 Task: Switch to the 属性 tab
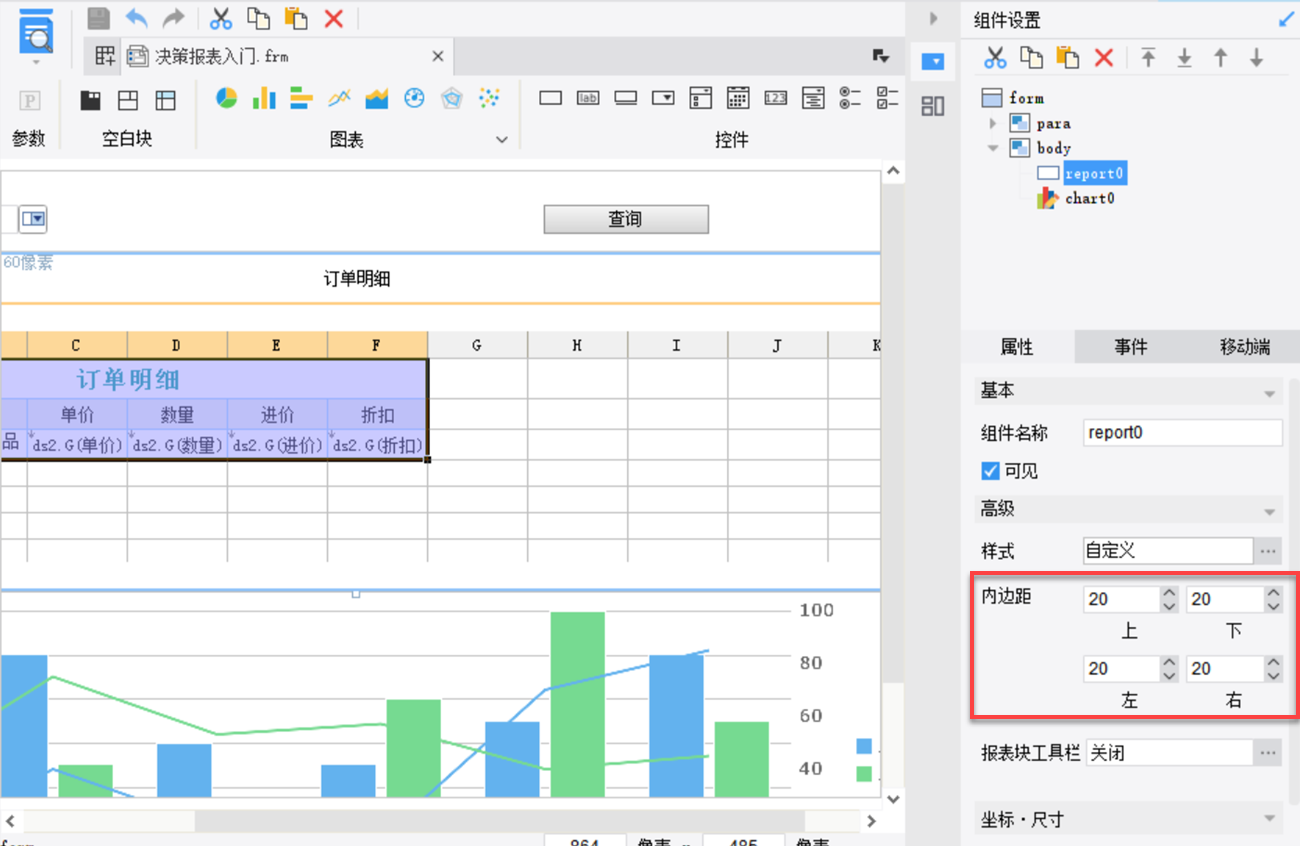[x=1017, y=347]
